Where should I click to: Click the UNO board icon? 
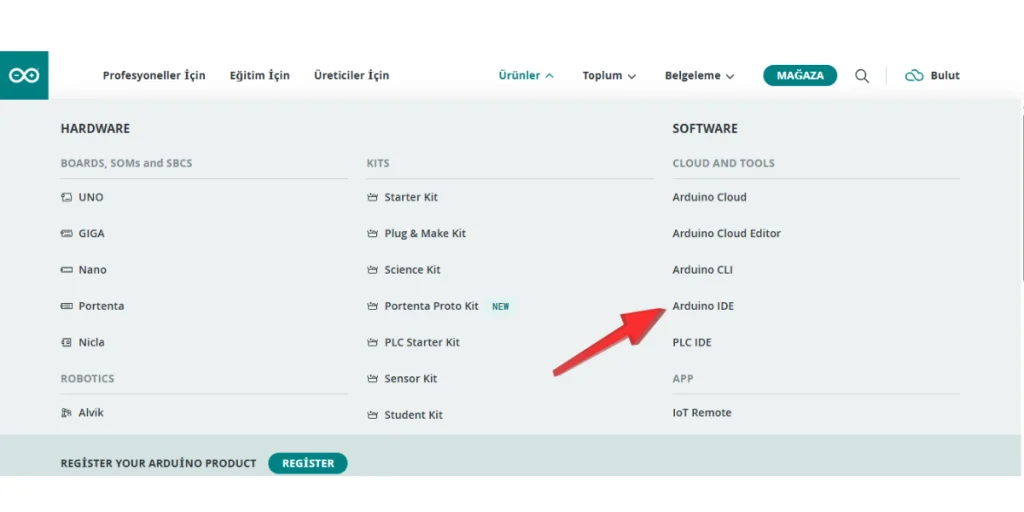[67, 197]
